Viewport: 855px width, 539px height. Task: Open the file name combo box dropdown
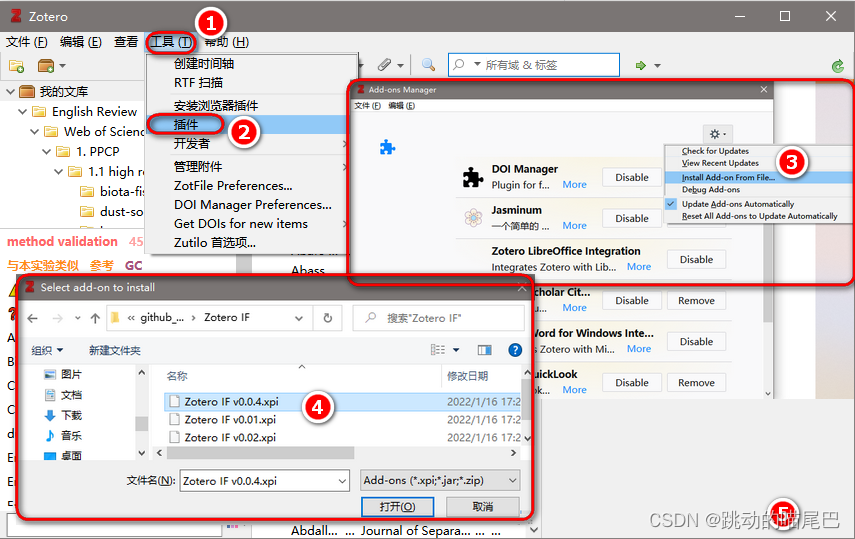pos(342,481)
